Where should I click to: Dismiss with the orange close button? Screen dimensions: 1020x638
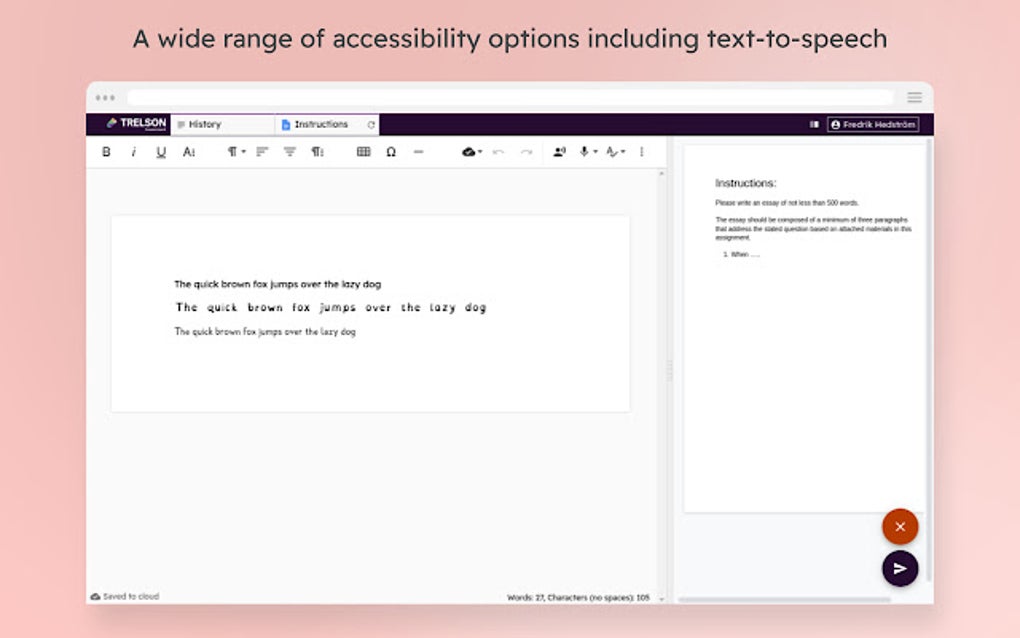tap(899, 526)
